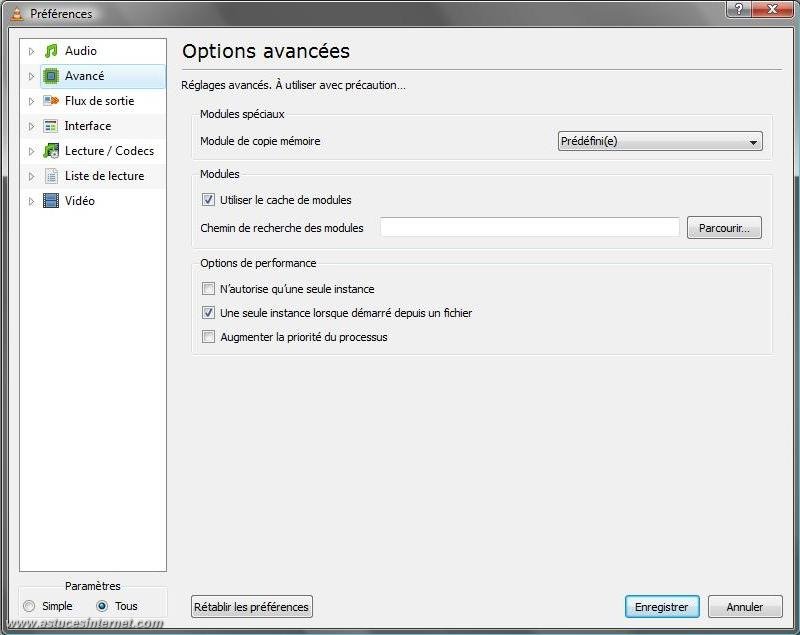Click the help question mark button
Image resolution: width=800 pixels, height=635 pixels.
pos(739,8)
